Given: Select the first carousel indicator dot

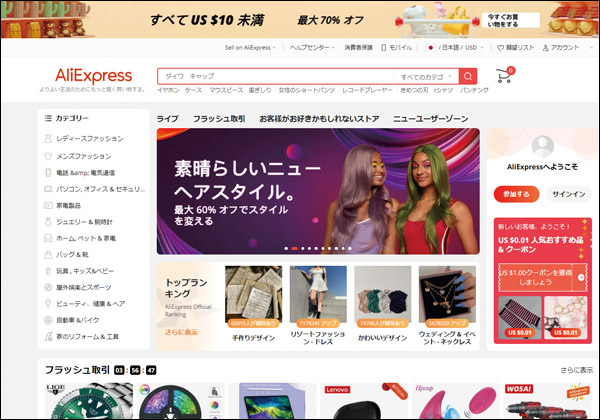Looking at the screenshot, I should (x=286, y=249).
